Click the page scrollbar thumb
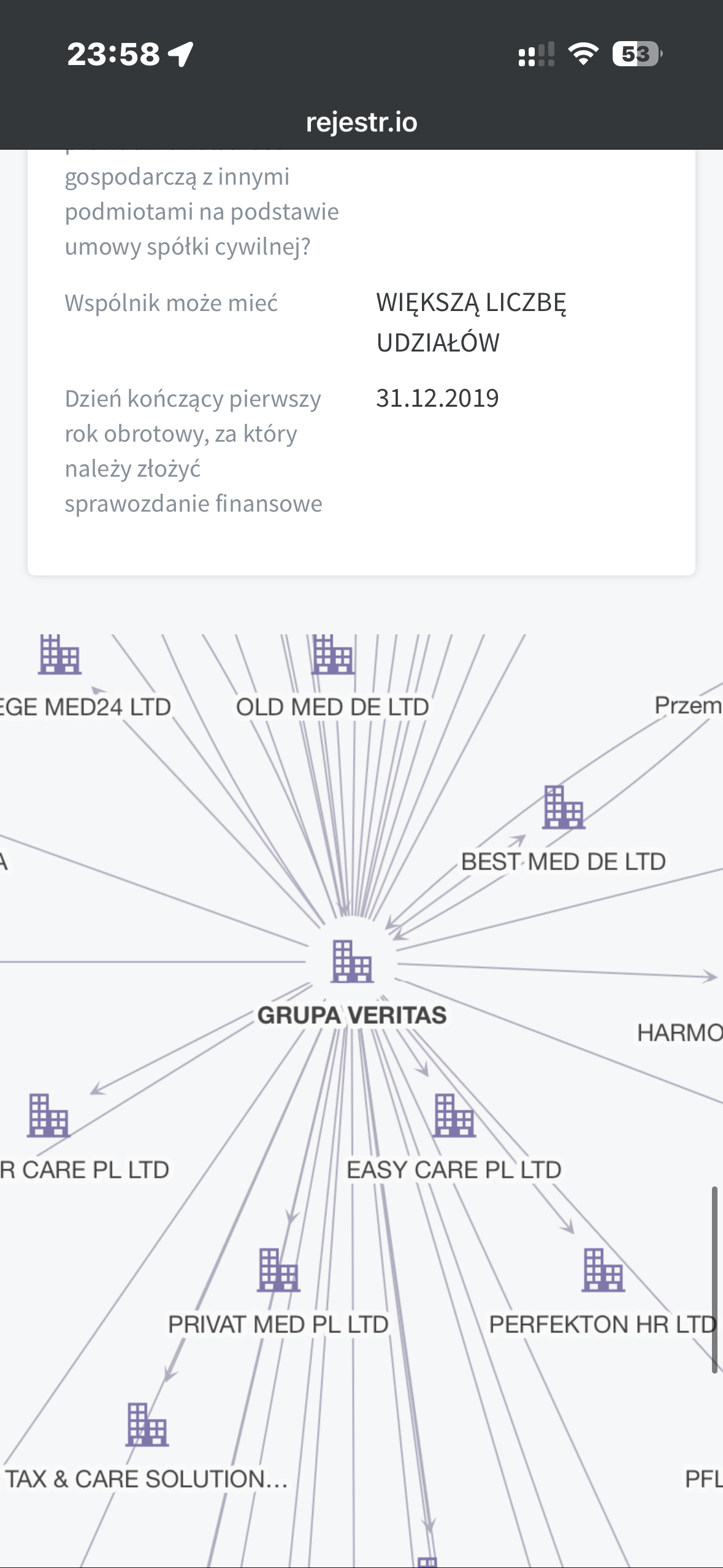Image resolution: width=723 pixels, height=1568 pixels. pos(714,1280)
